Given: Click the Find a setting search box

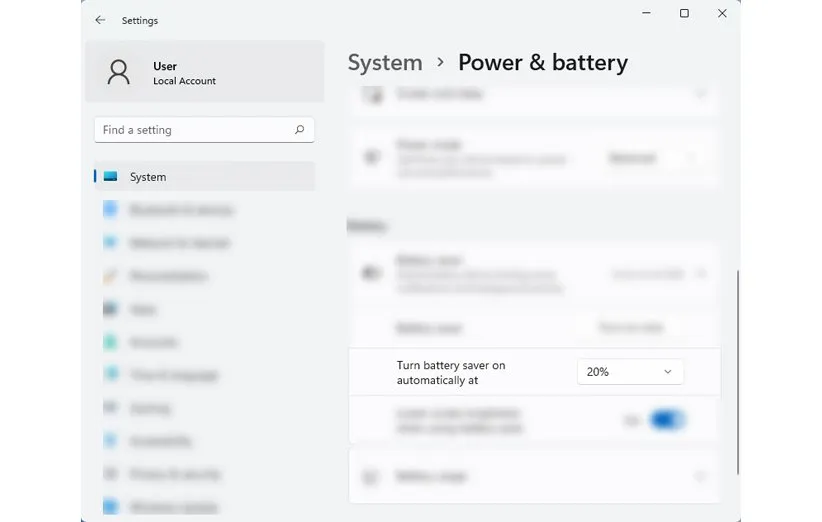Looking at the screenshot, I should [x=195, y=130].
